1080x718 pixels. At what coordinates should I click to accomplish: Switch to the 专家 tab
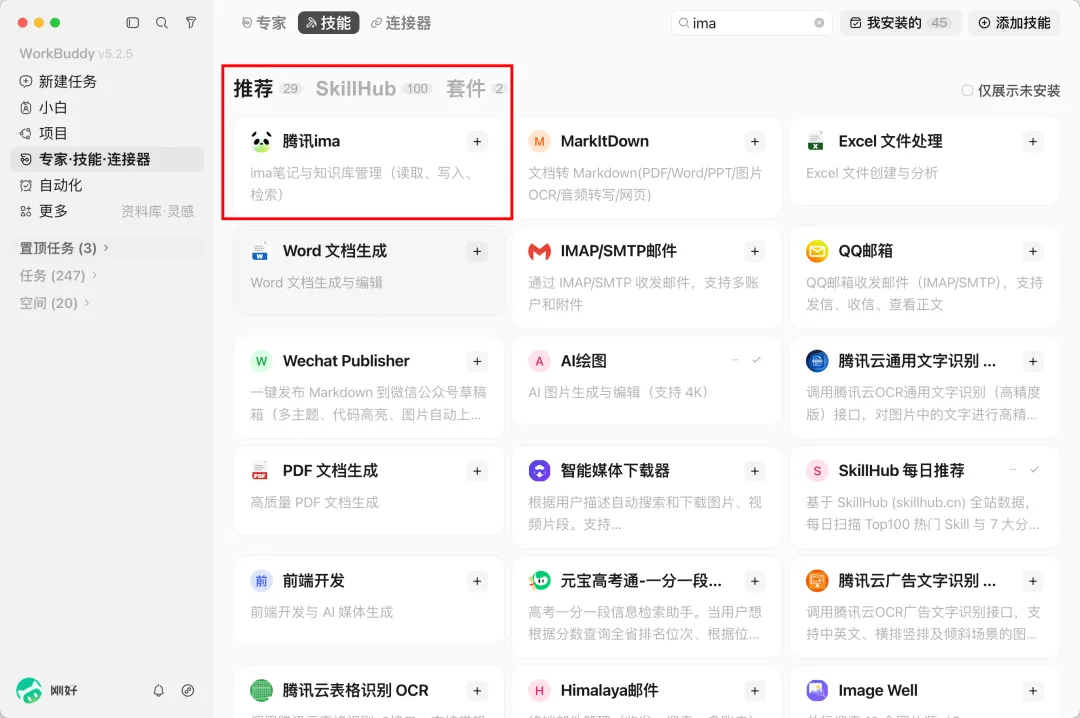pos(263,23)
